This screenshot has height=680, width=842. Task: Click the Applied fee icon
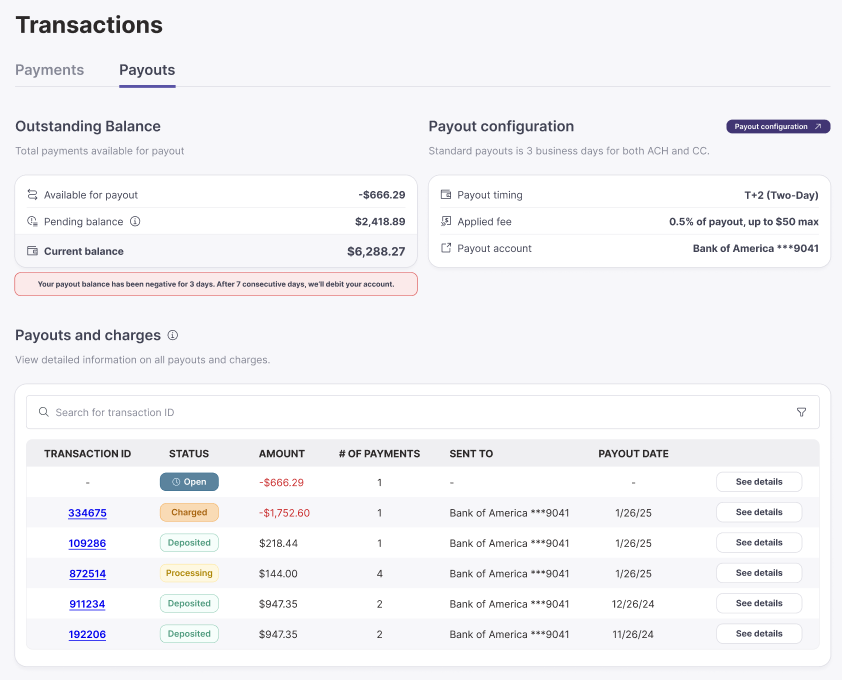pyautogui.click(x=446, y=222)
